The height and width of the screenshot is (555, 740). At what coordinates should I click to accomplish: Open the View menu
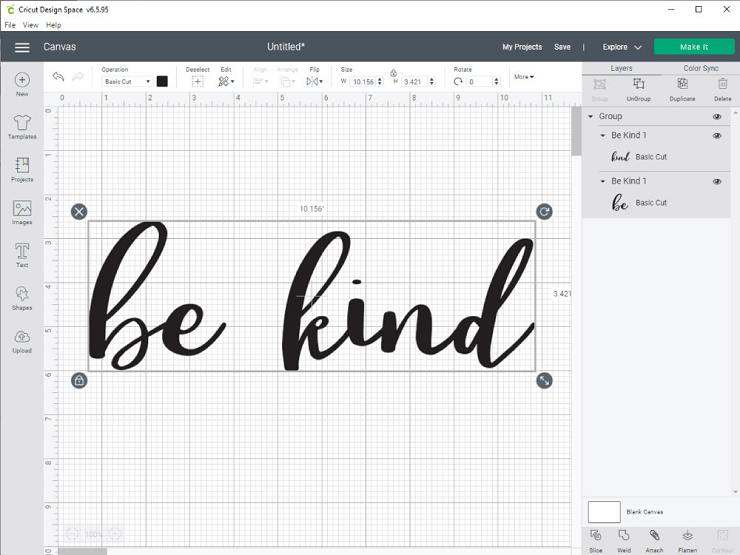click(x=31, y=25)
